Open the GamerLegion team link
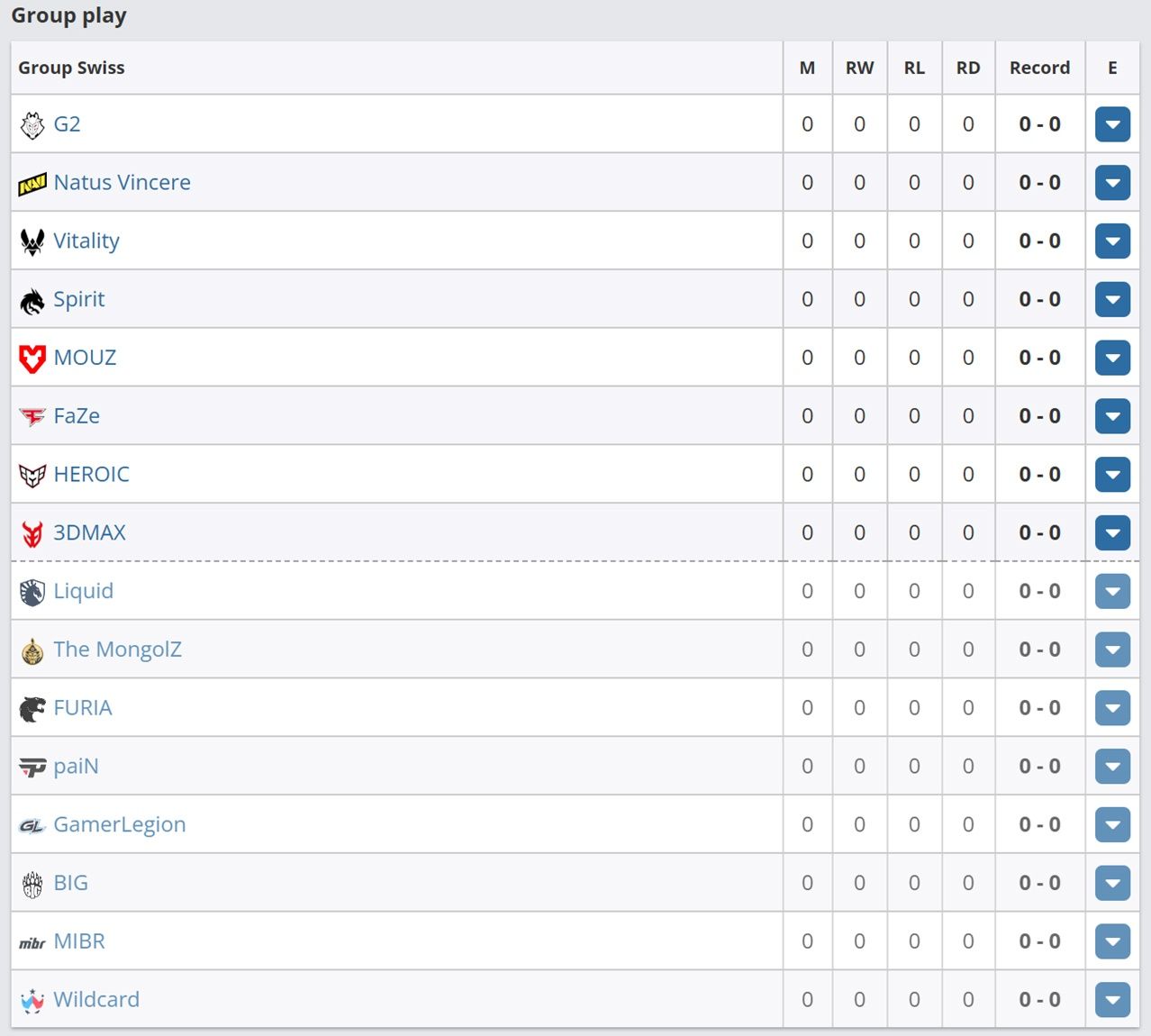Viewport: 1151px width, 1036px height. point(119,824)
